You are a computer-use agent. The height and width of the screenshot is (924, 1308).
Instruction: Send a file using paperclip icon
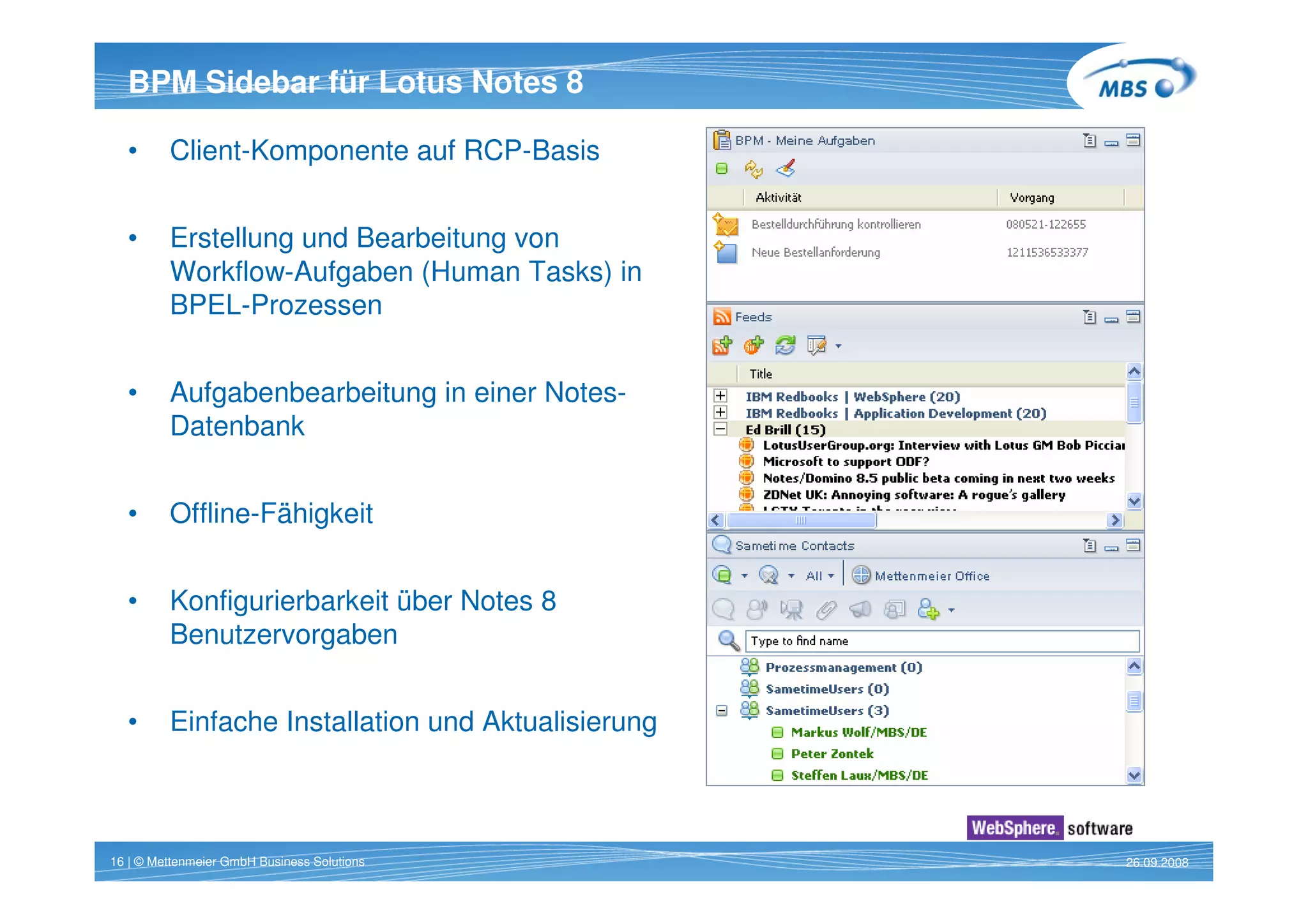[x=826, y=610]
